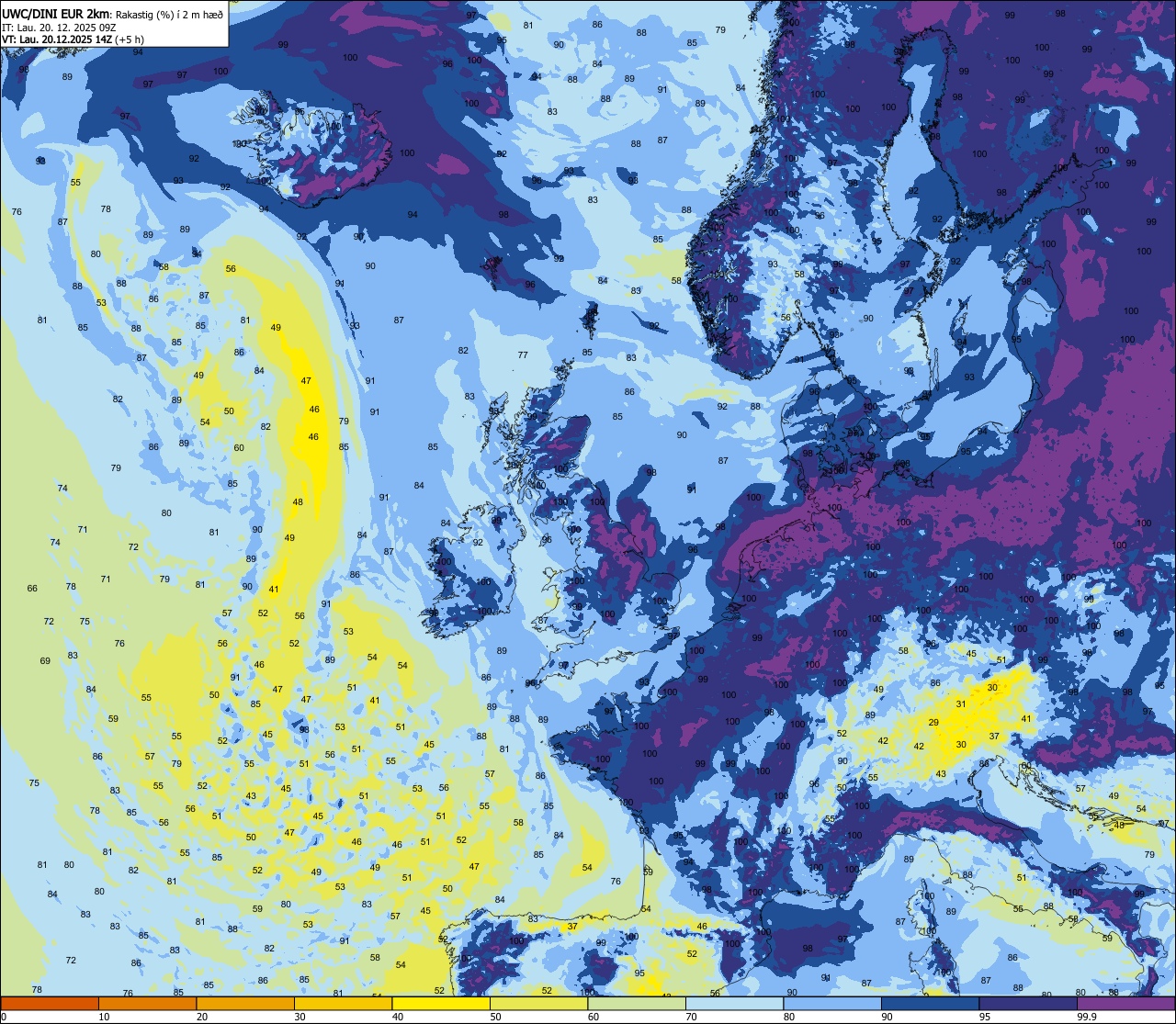This screenshot has width=1176, height=1024.
Task: Select the 'IT: Lau. 20. 12. 2025 09Z' line
Action: pos(59,27)
